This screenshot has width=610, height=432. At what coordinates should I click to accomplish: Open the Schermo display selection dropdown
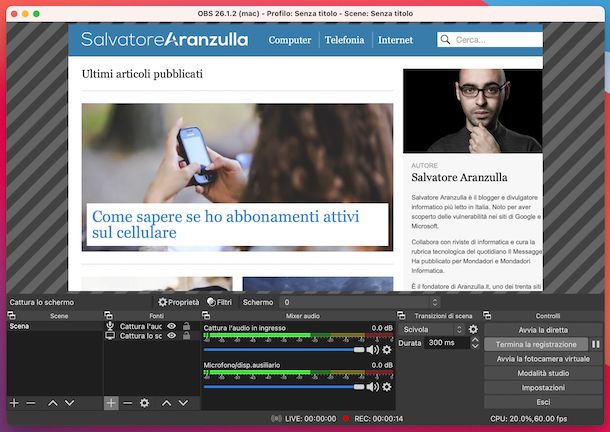click(361, 302)
